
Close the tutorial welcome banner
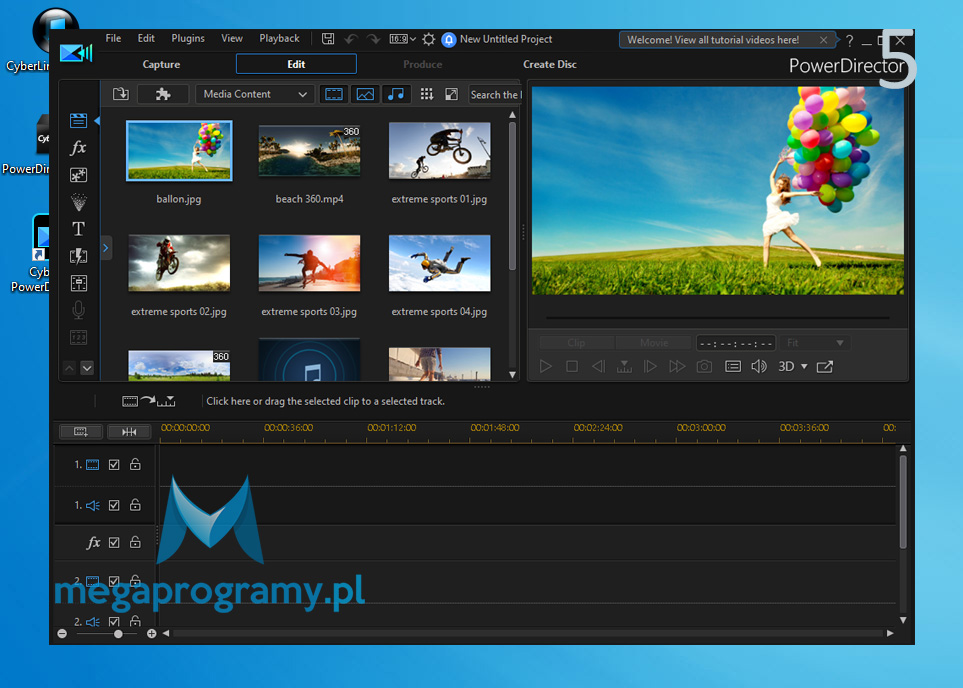(x=823, y=40)
